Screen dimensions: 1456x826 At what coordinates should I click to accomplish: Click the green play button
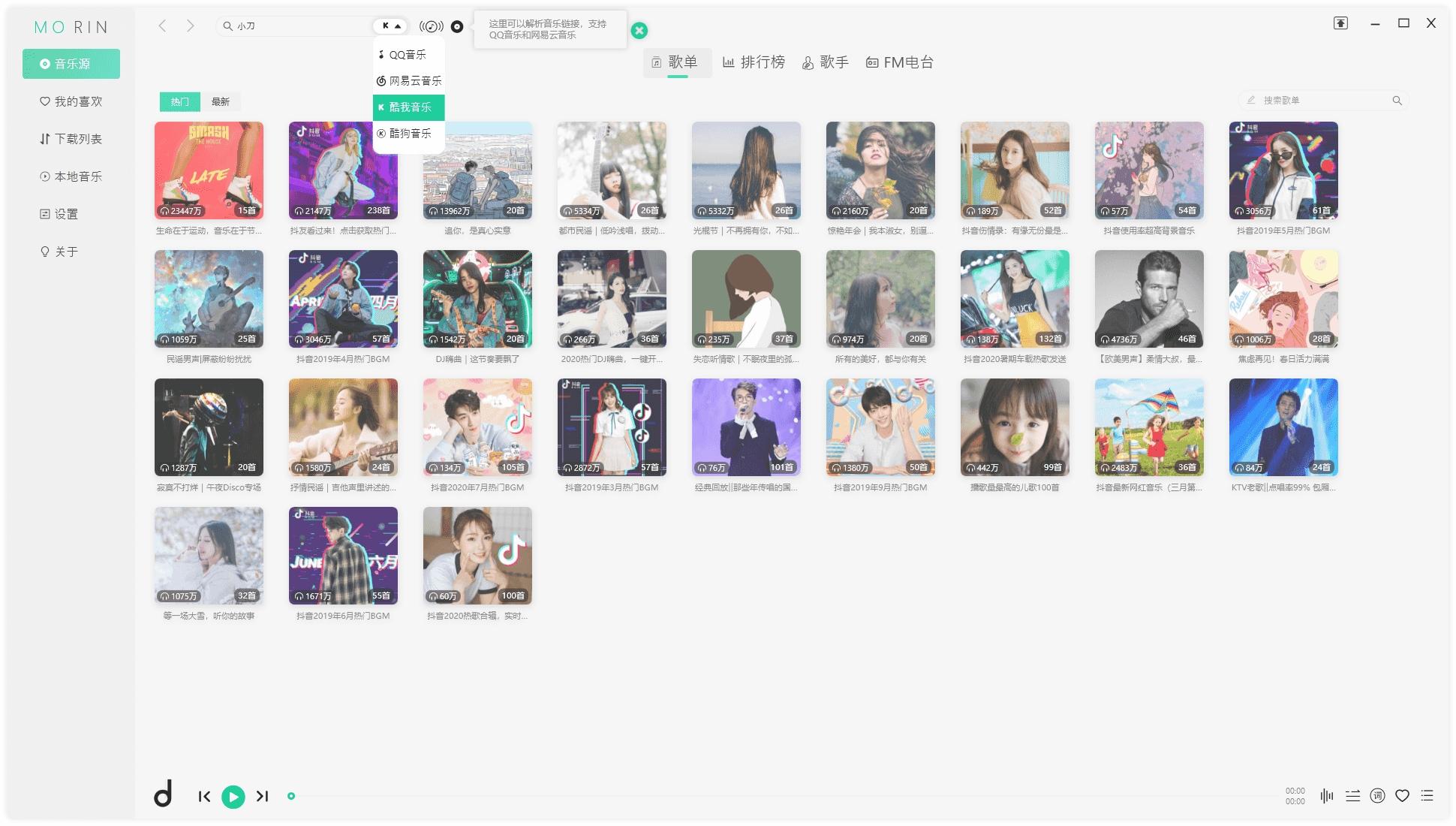[233, 797]
